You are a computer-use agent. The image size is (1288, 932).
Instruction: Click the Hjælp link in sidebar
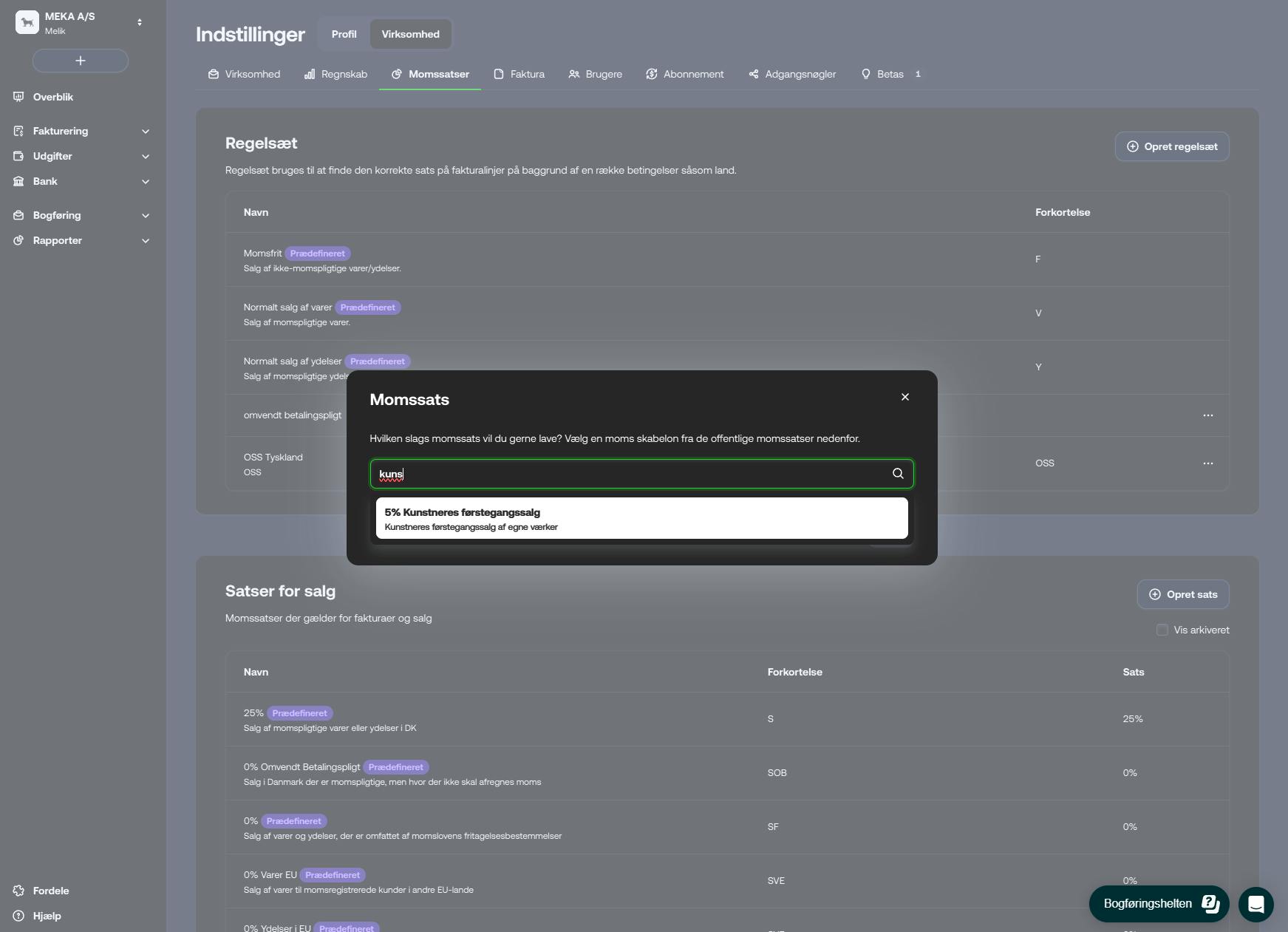click(x=47, y=916)
